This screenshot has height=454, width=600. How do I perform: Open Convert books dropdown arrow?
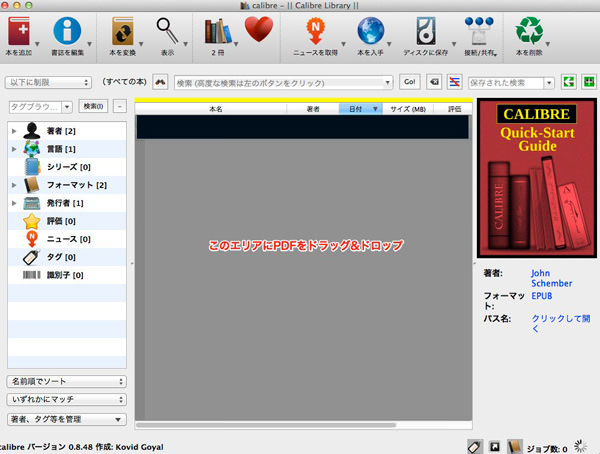[x=141, y=44]
